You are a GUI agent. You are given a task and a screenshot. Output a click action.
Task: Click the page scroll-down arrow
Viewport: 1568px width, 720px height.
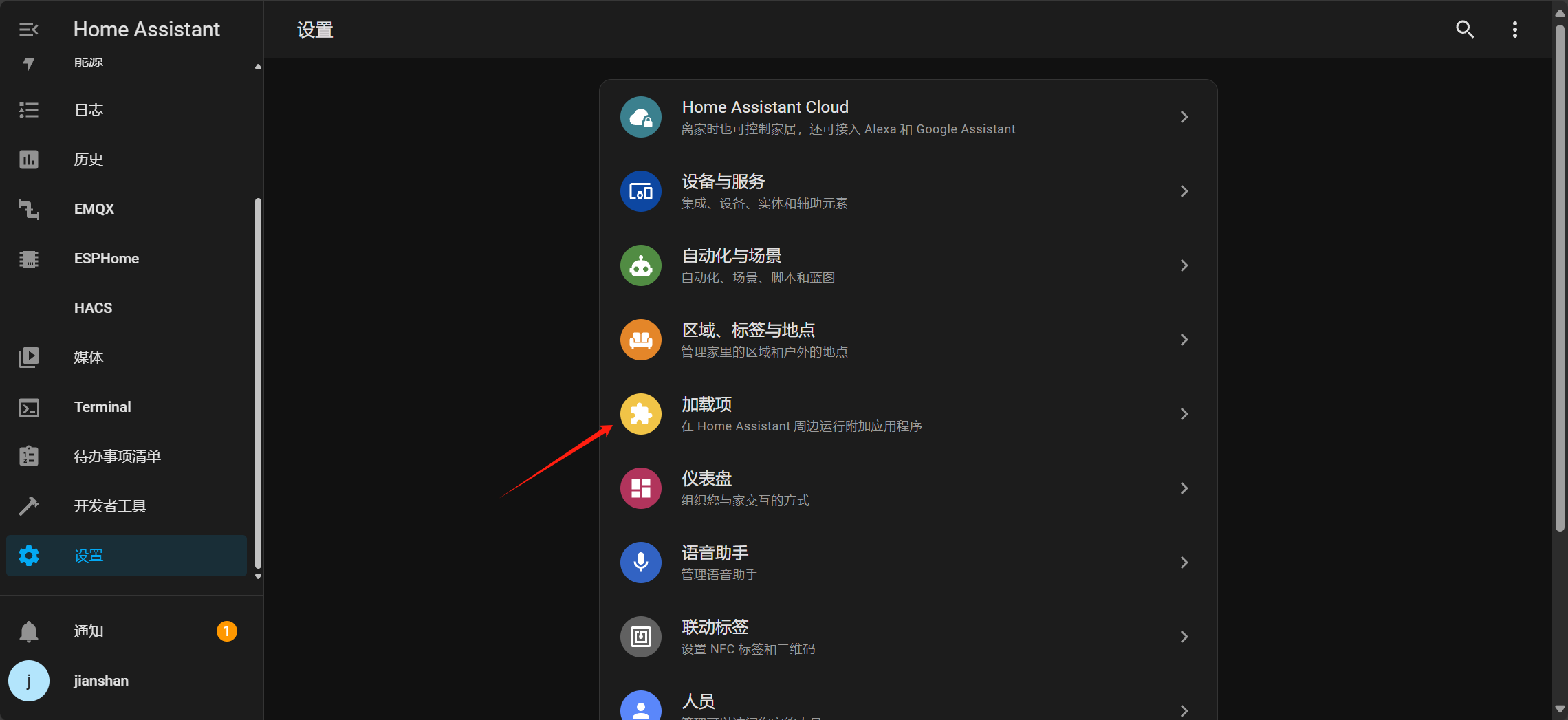1560,709
